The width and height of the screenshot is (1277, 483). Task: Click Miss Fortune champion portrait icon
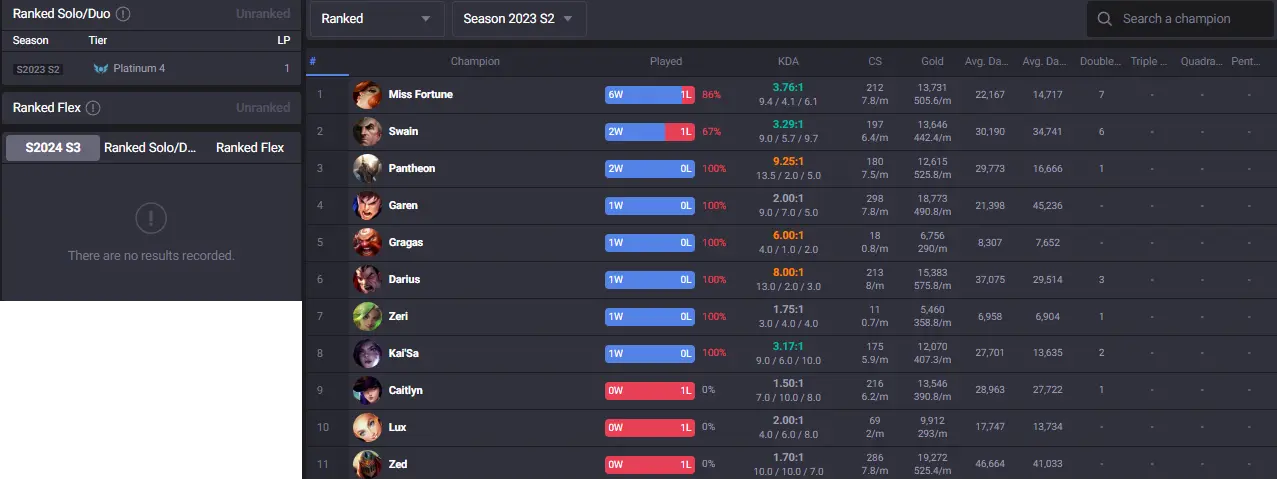tap(367, 95)
